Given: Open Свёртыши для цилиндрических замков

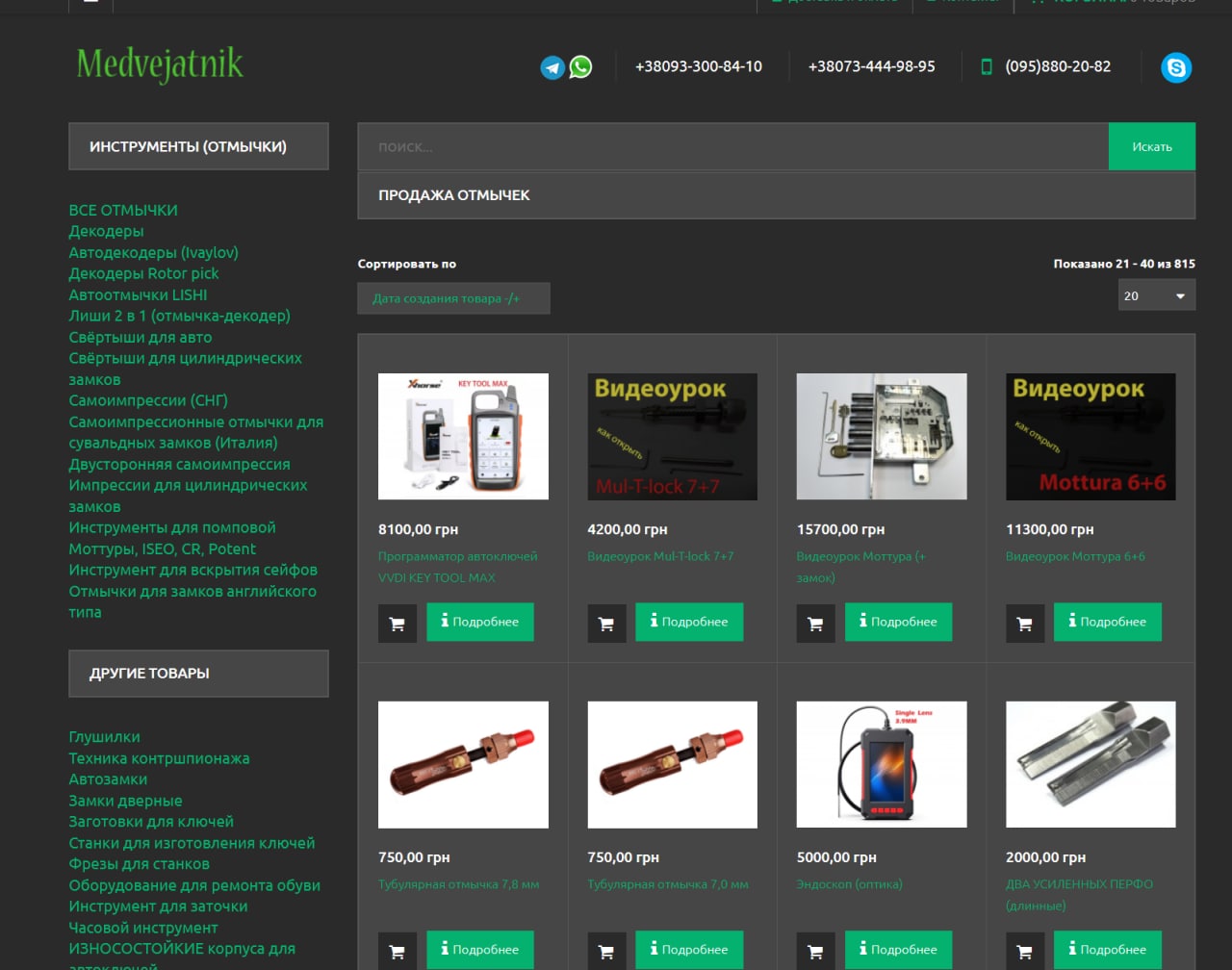Looking at the screenshot, I should pos(185,369).
